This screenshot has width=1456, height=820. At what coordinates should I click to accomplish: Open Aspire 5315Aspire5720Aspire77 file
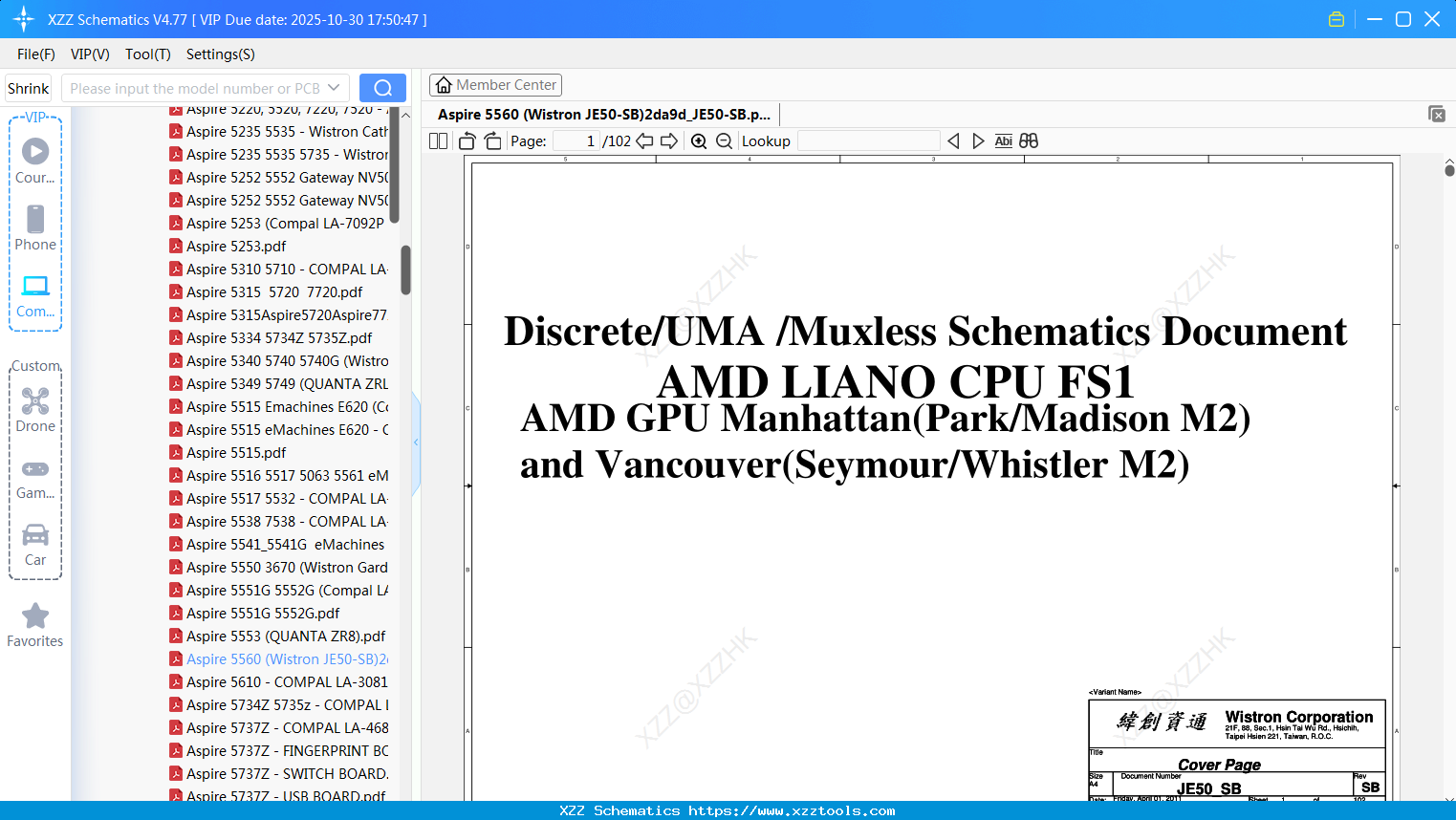point(287,315)
